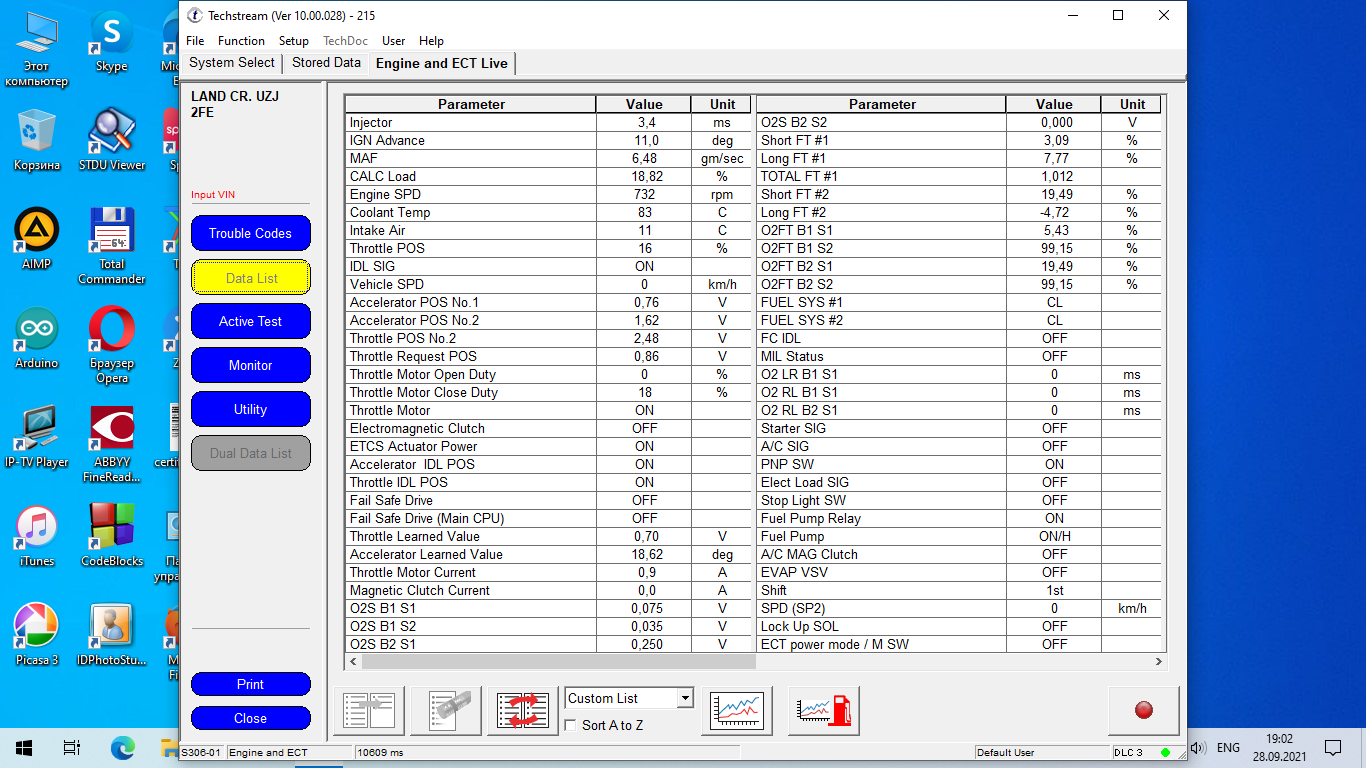Select the Throttle Motor Current row
1366x768 pixels.
pos(549,572)
